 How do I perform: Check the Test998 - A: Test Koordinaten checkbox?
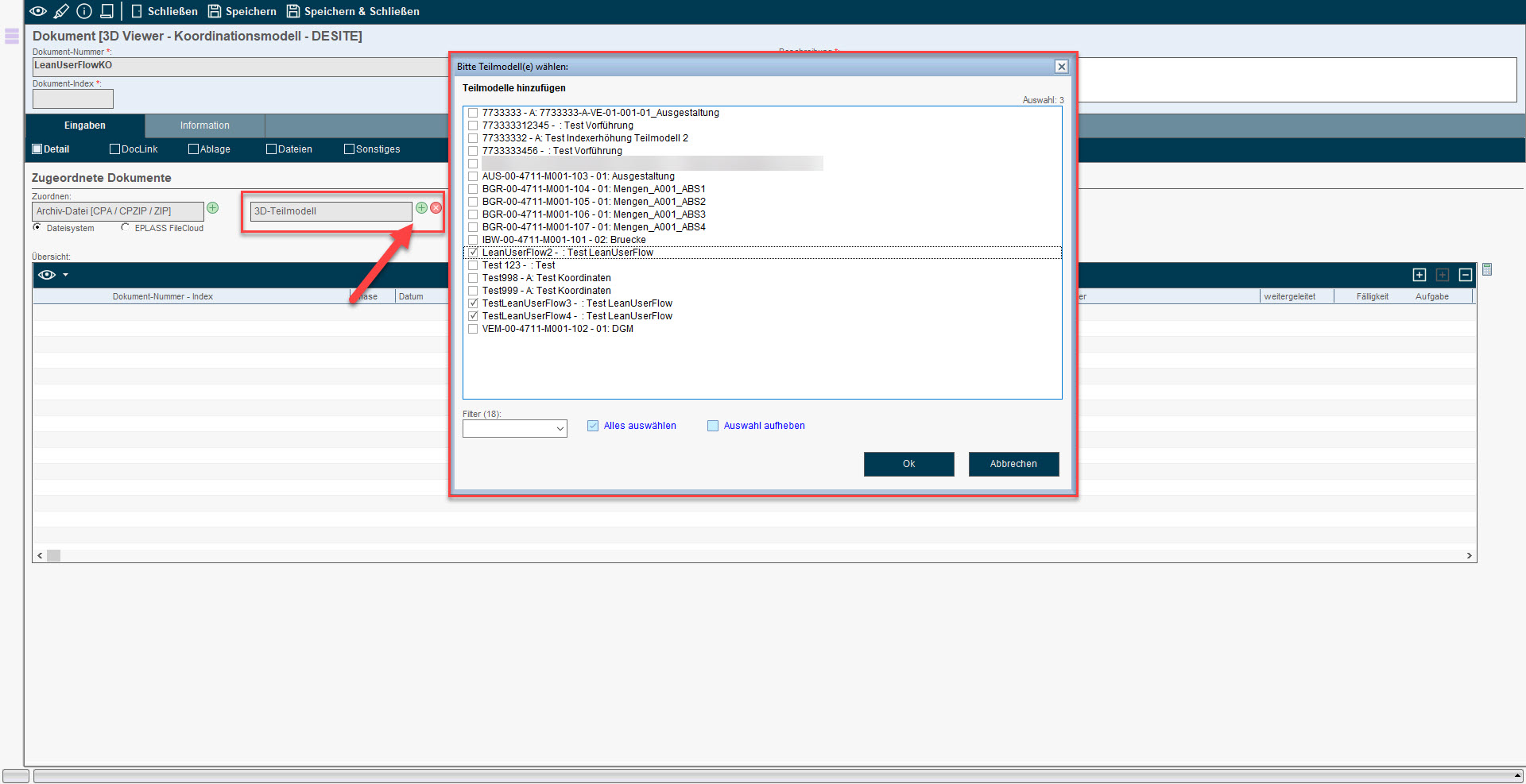tap(473, 278)
